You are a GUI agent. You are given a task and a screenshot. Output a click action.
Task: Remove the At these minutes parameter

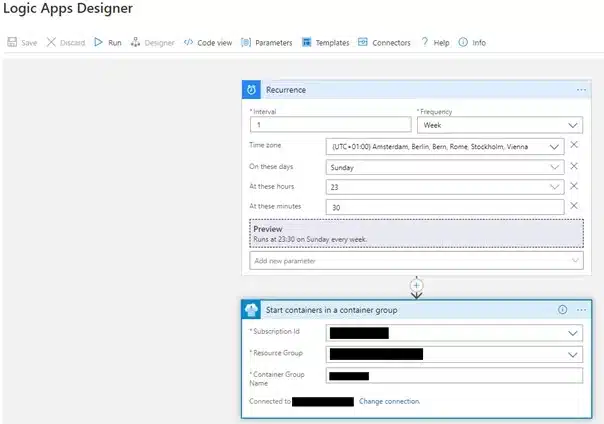click(x=574, y=206)
